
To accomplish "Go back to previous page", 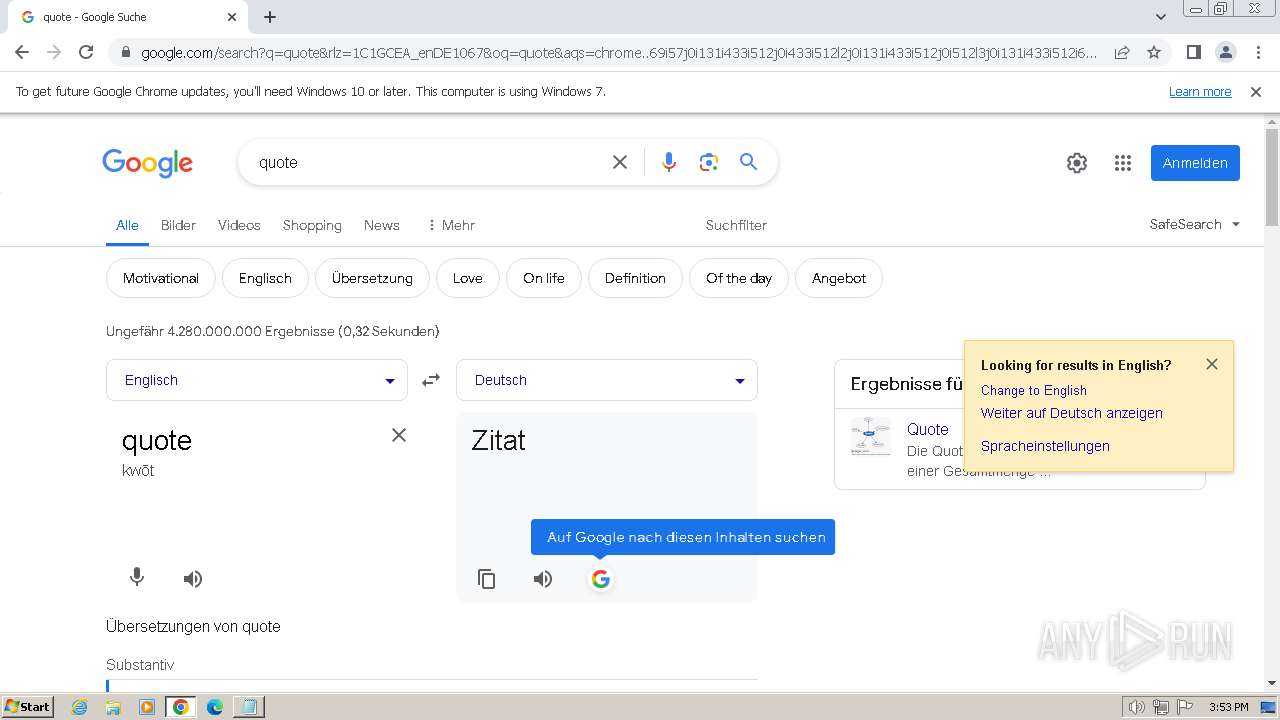I will coord(22,52).
